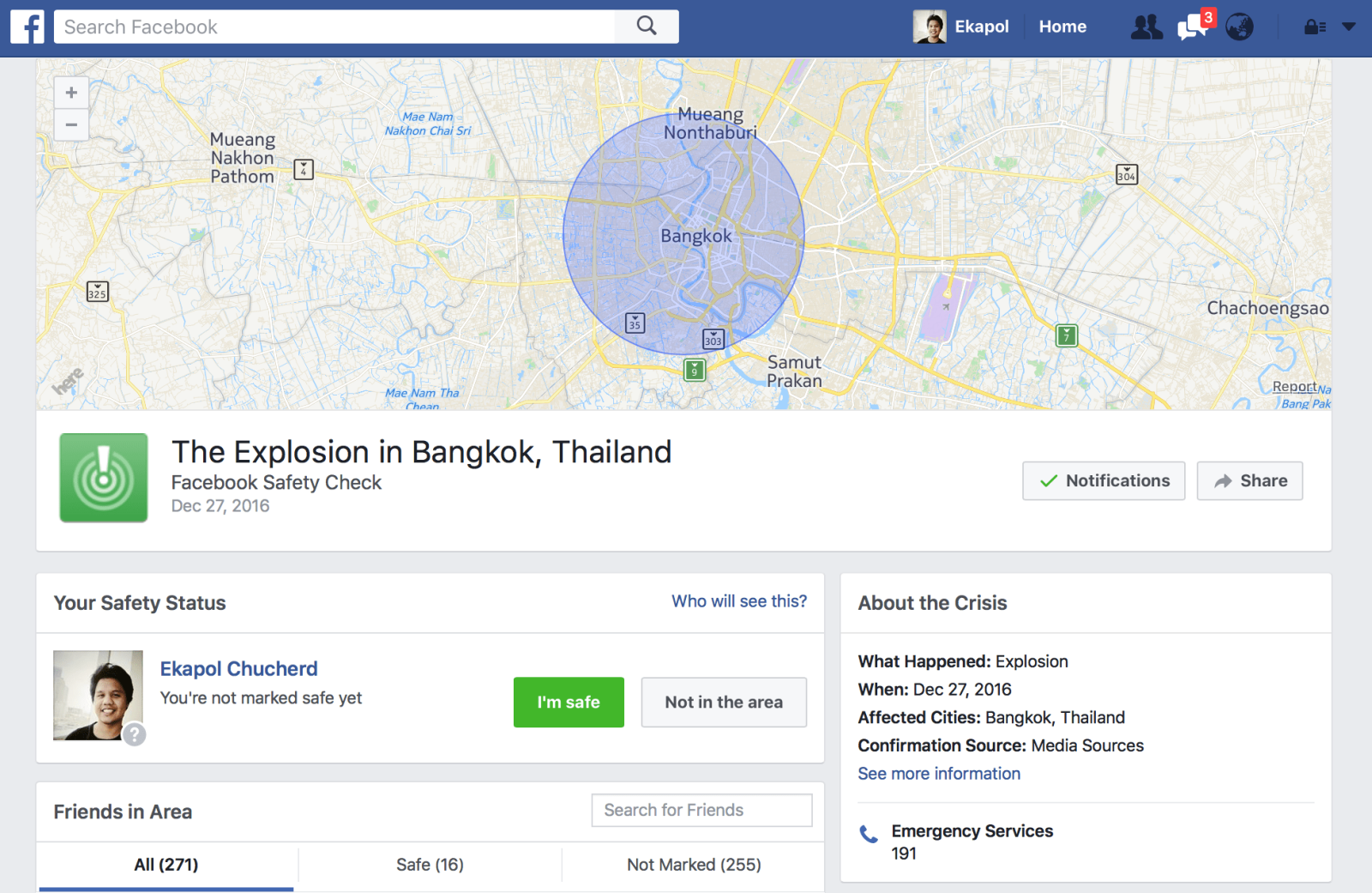
Task: Share the Safety Check page
Action: tap(1249, 481)
